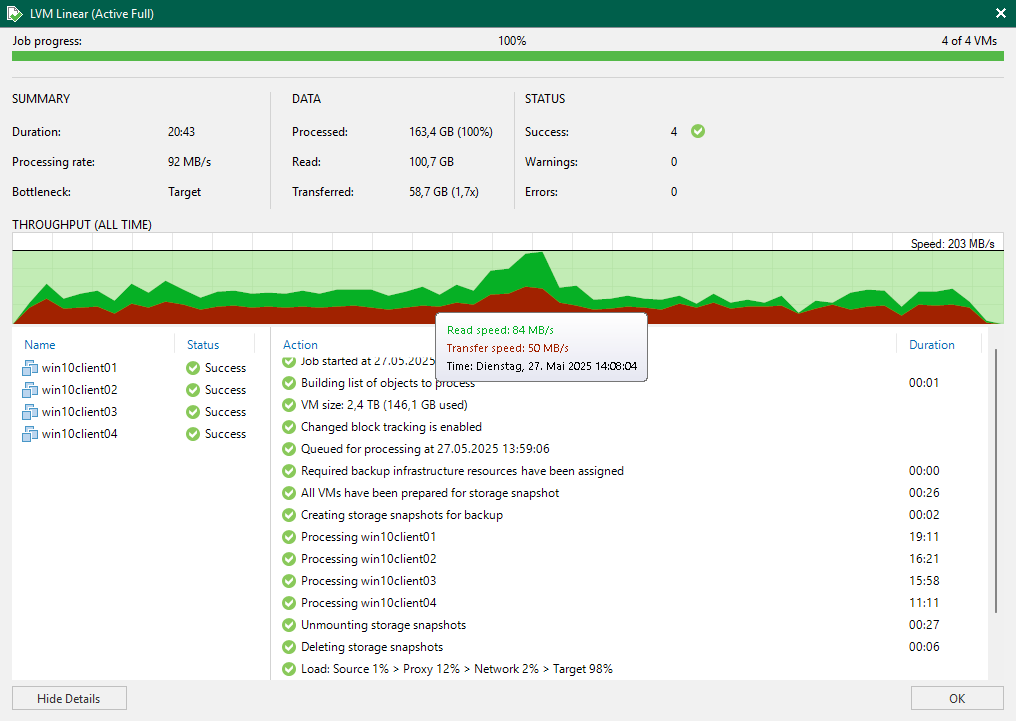Select the win10client04 VM icon
Viewport: 1016px width, 721px height.
coord(30,434)
